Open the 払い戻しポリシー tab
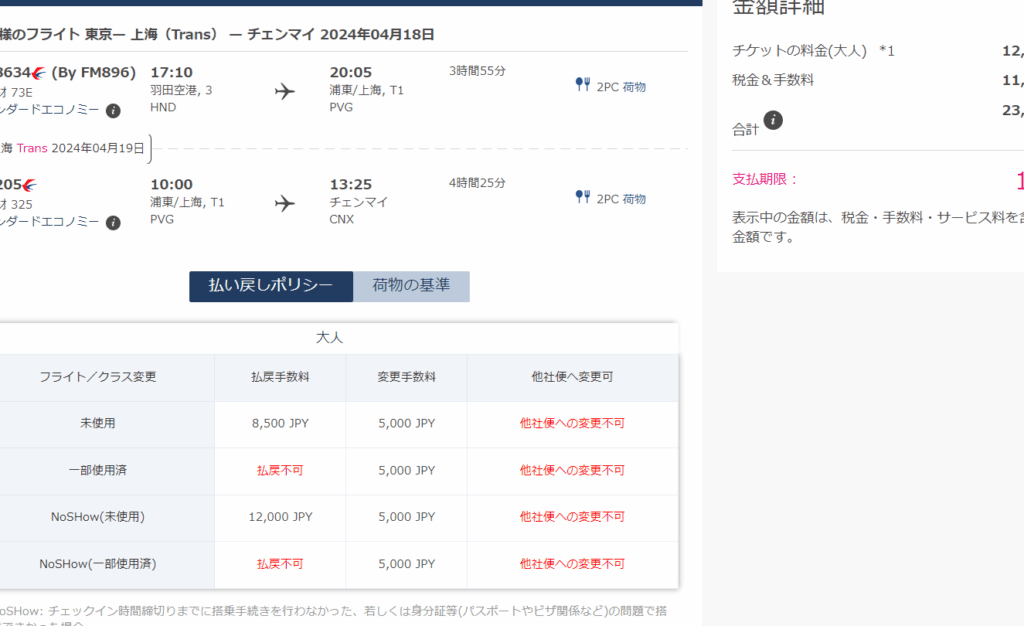The height and width of the screenshot is (626, 1024). point(270,286)
